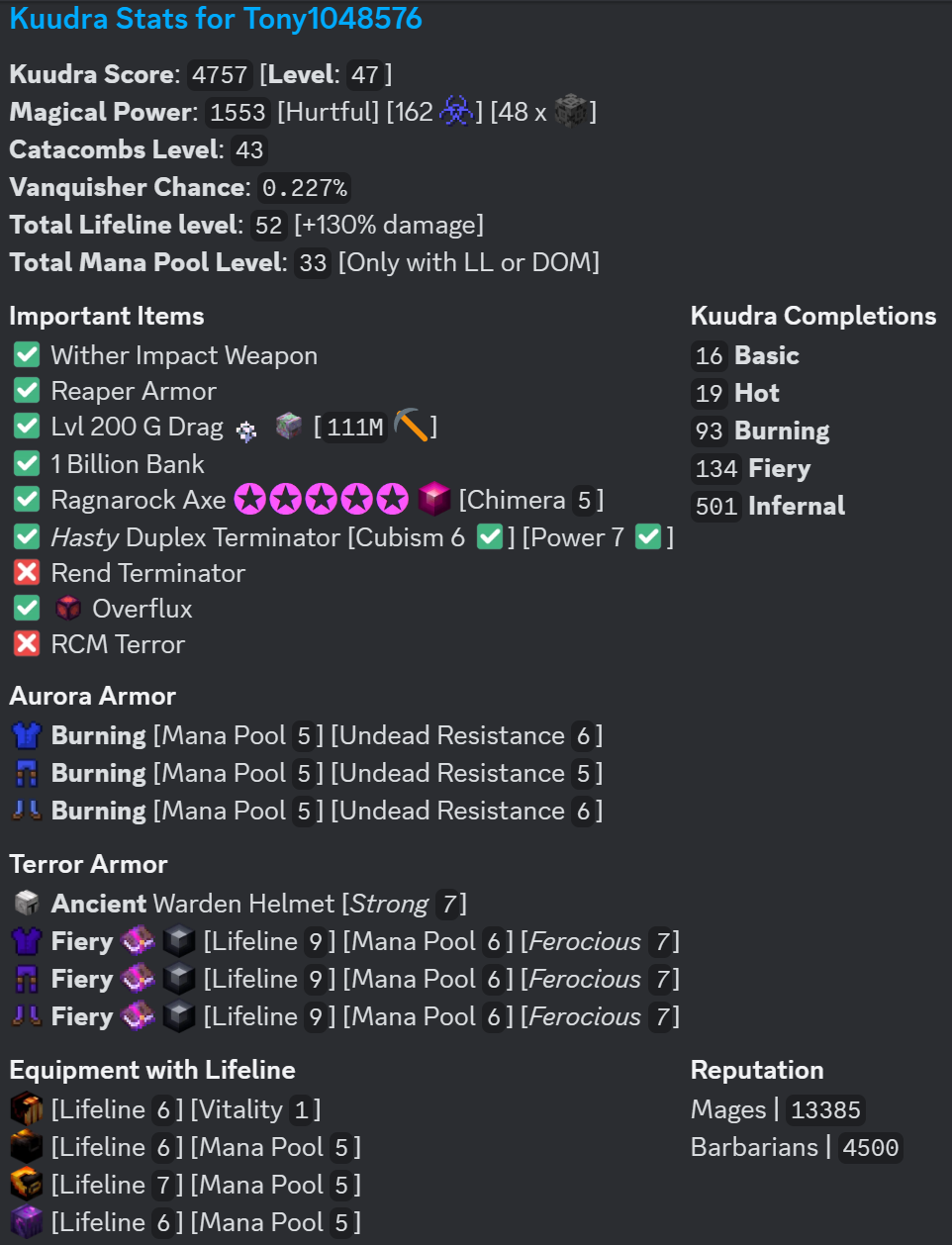
Task: Click the Overflux red orb icon
Action: tap(68, 608)
